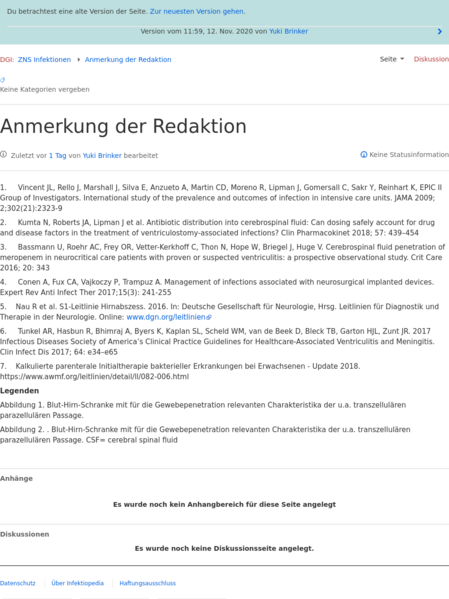Click the Legenden heading
This screenshot has height=599, width=449.
19,391
